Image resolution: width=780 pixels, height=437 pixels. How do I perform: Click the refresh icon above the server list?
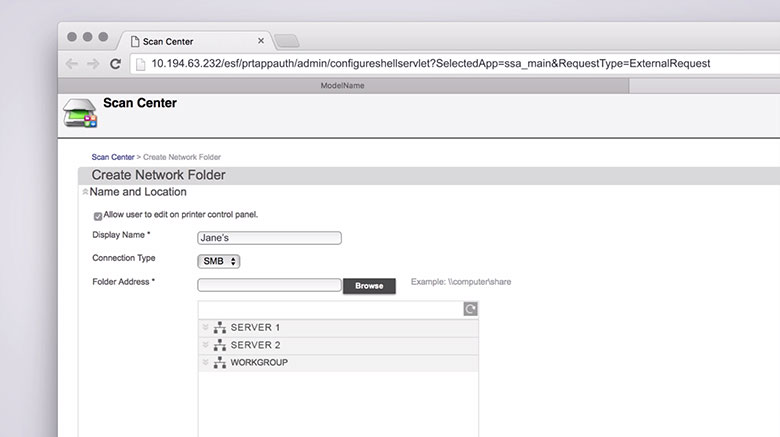[x=470, y=310]
